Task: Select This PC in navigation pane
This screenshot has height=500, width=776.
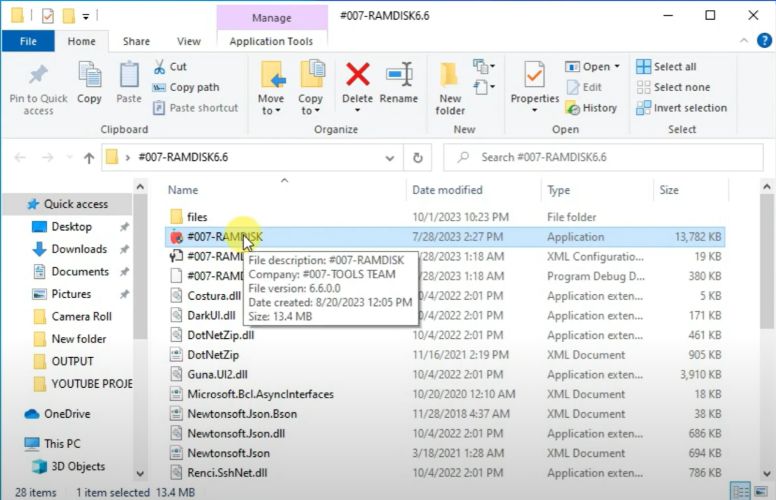Action: click(61, 444)
